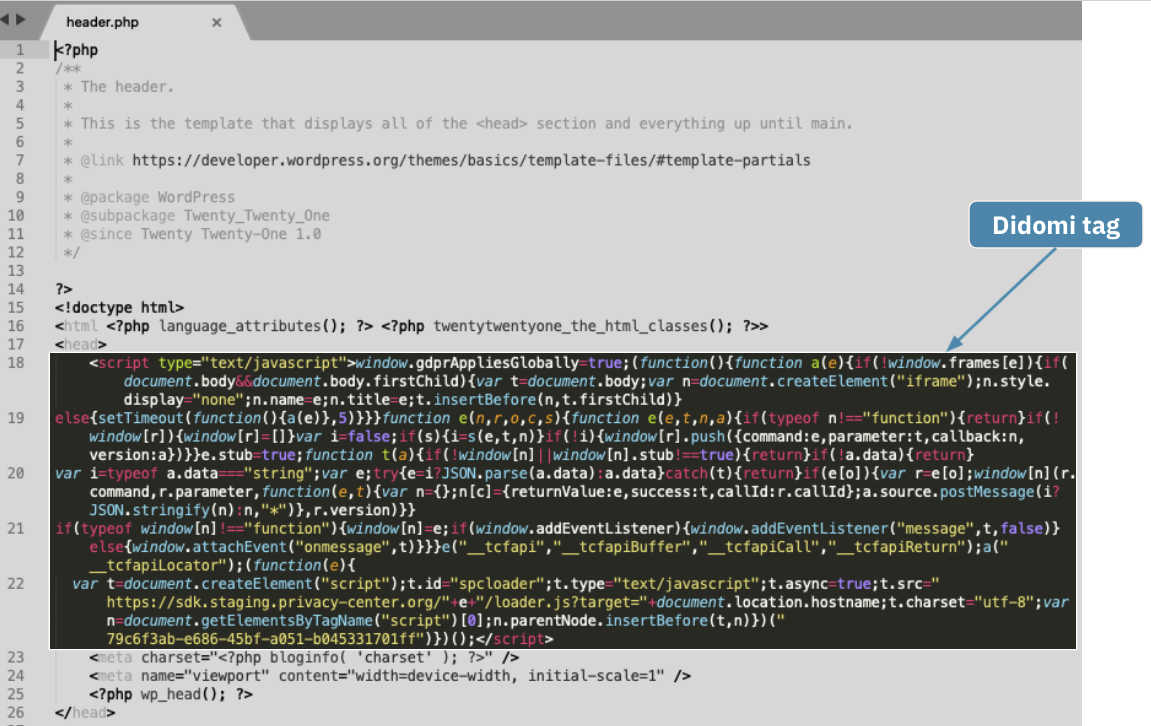Close the header.php tab
Screen dimensions: 1151x726
pos(217,23)
